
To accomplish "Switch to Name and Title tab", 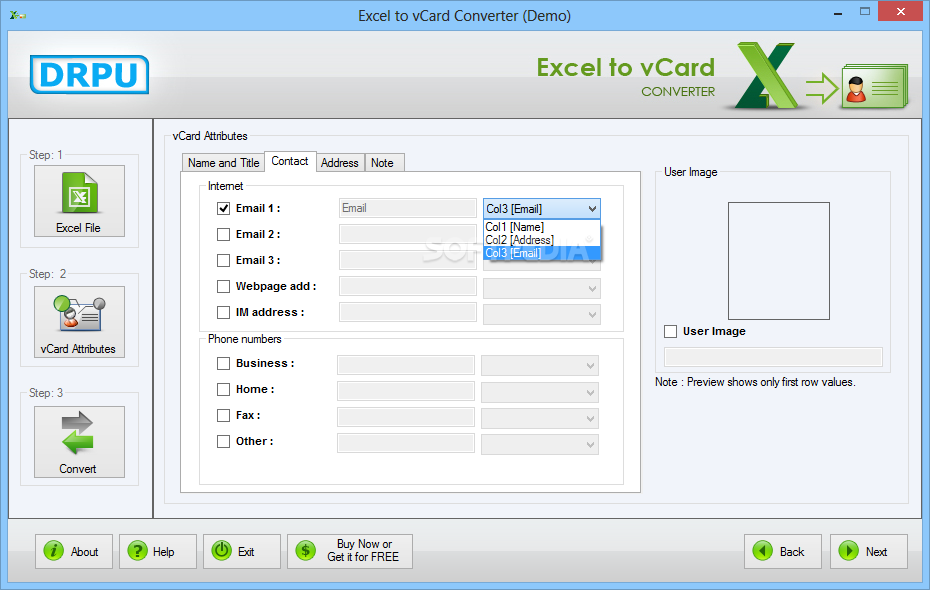I will point(224,162).
